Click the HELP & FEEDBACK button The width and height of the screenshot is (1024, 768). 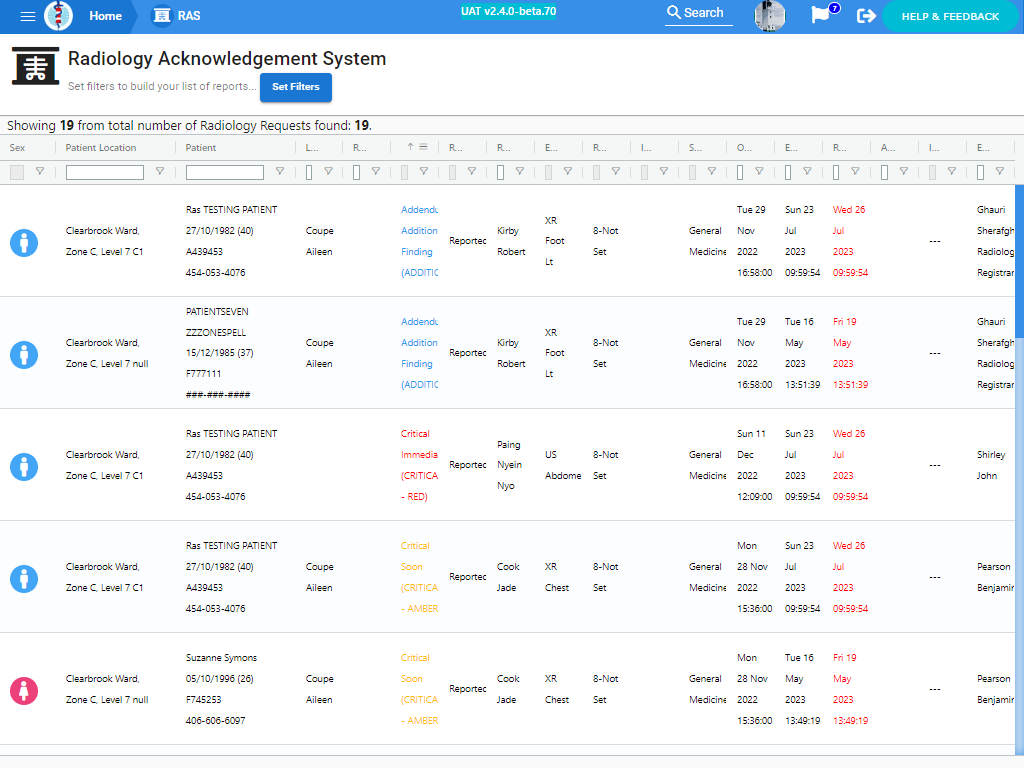[950, 16]
